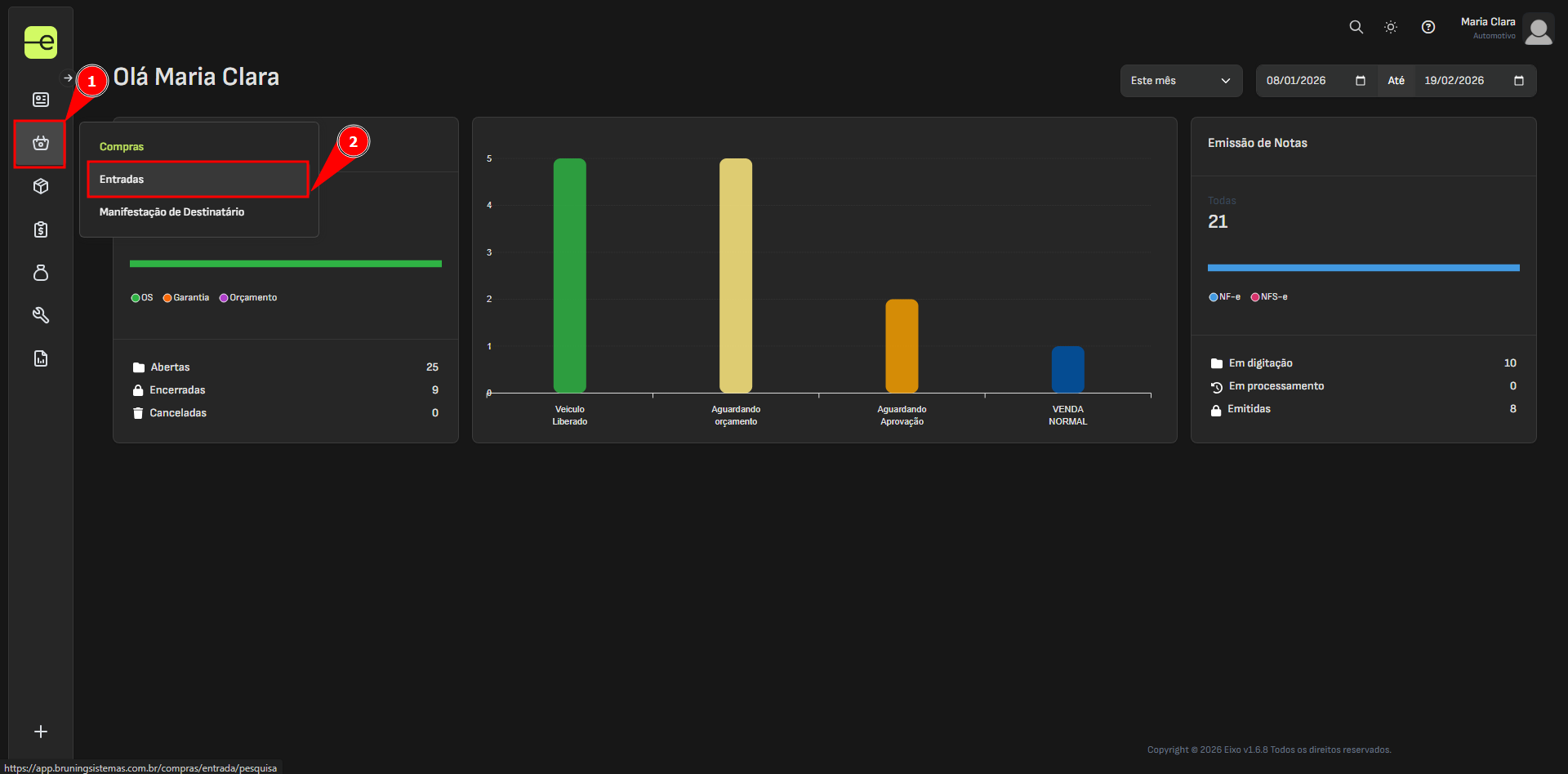Toggle the NFS-e legend item
This screenshot has height=774, width=1568.
1269,297
